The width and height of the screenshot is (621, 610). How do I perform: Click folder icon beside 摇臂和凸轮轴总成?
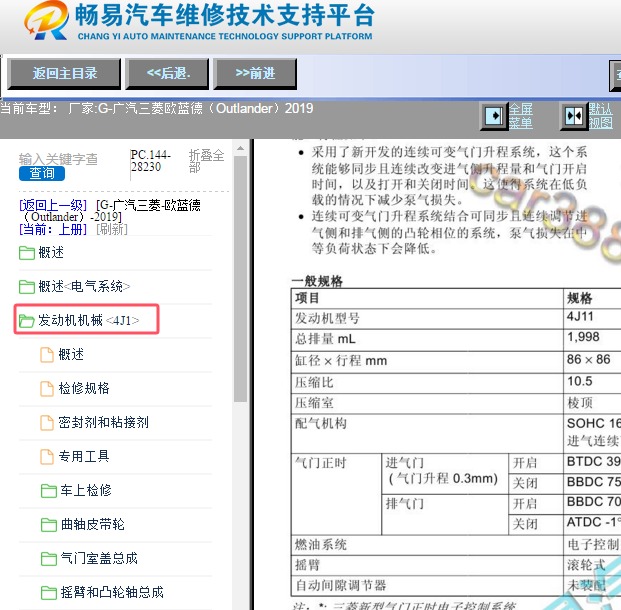tap(49, 593)
